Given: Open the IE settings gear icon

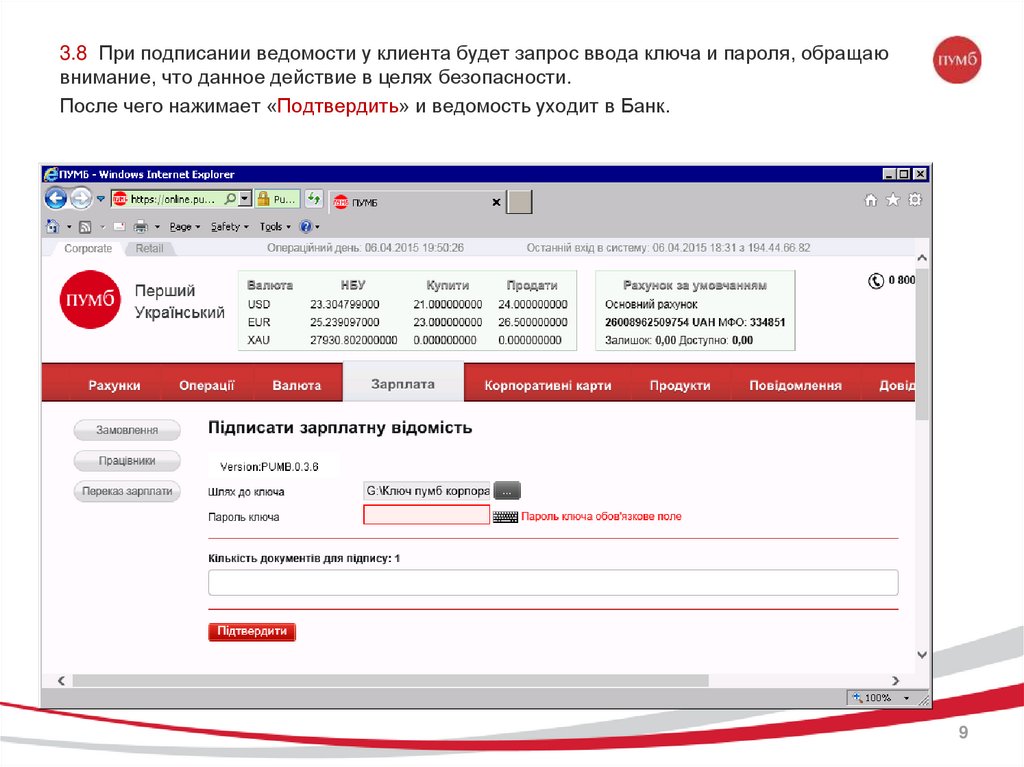Looking at the screenshot, I should click(914, 200).
